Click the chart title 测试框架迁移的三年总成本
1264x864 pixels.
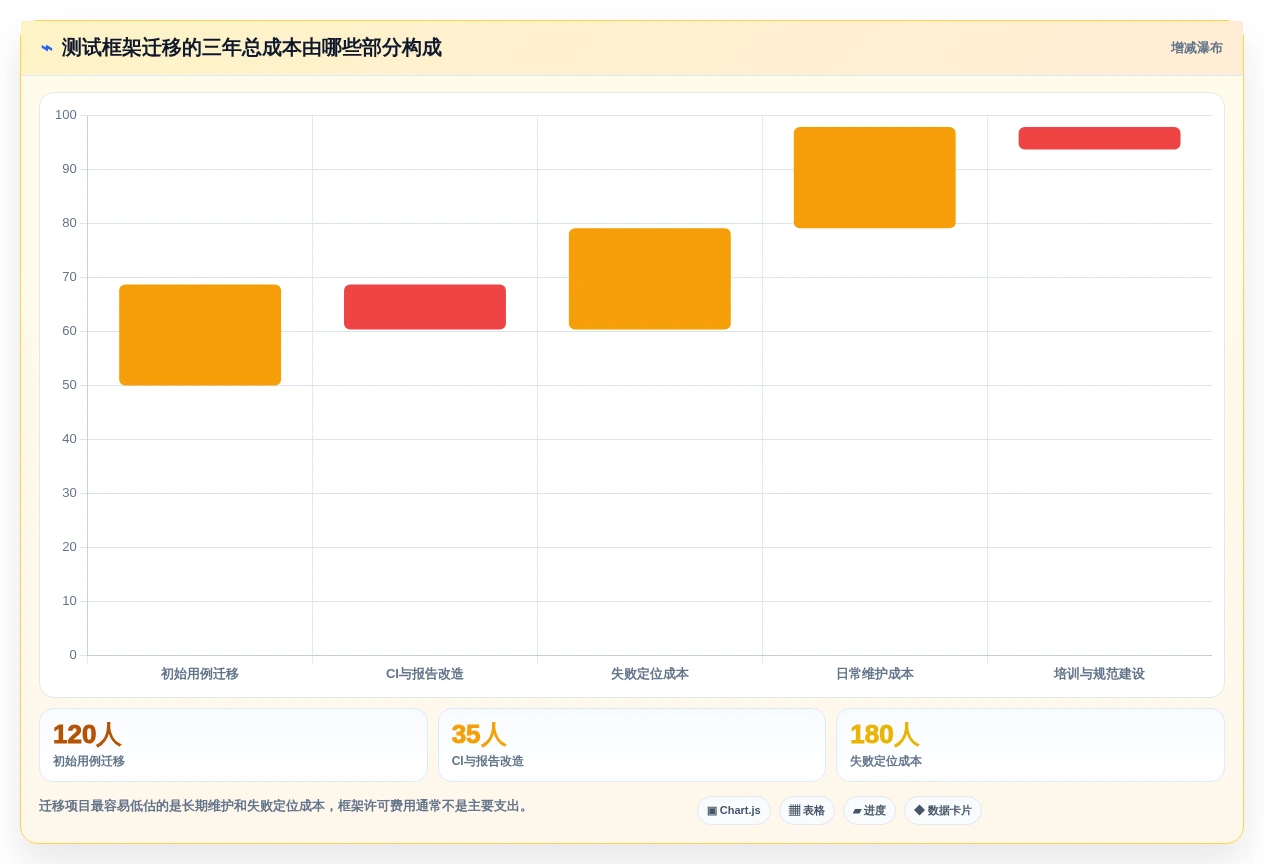(251, 48)
